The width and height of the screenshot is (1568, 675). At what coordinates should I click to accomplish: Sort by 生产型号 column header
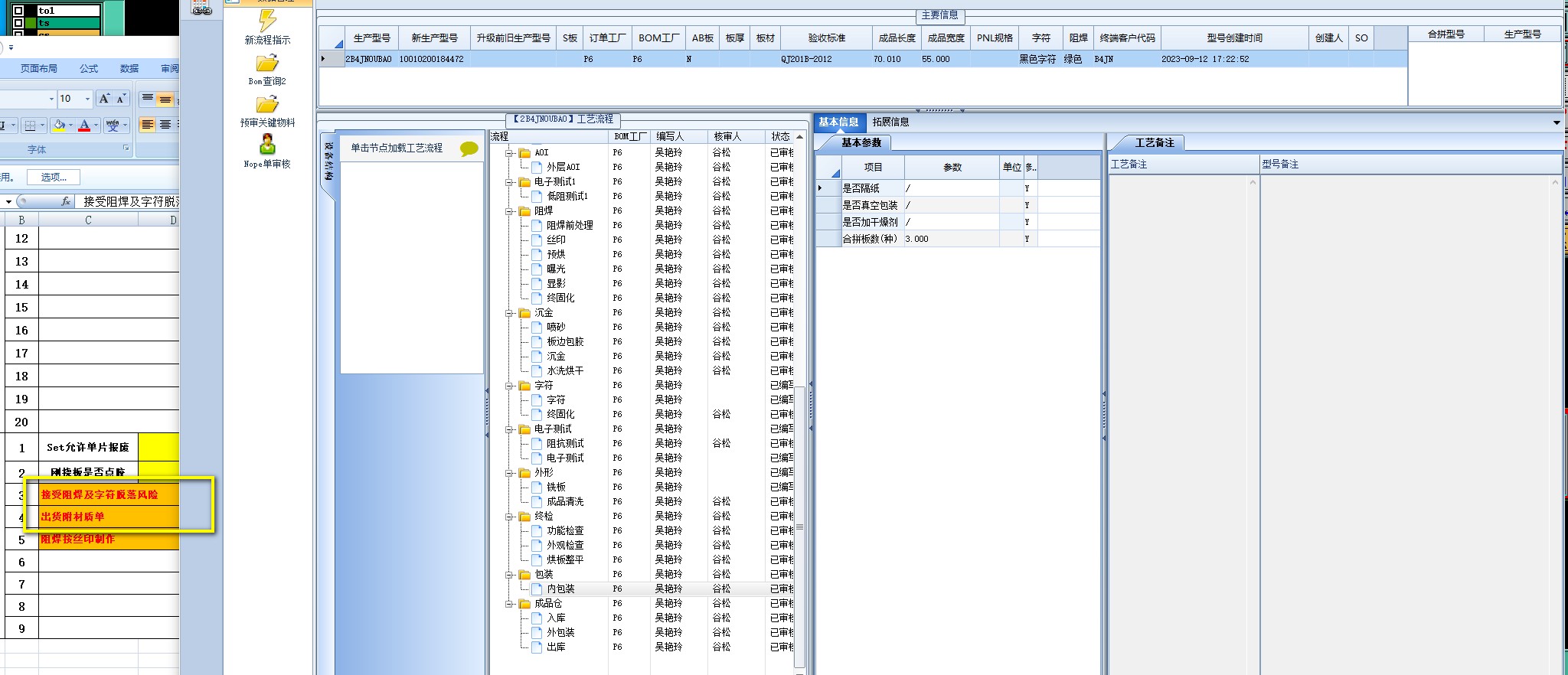[372, 37]
